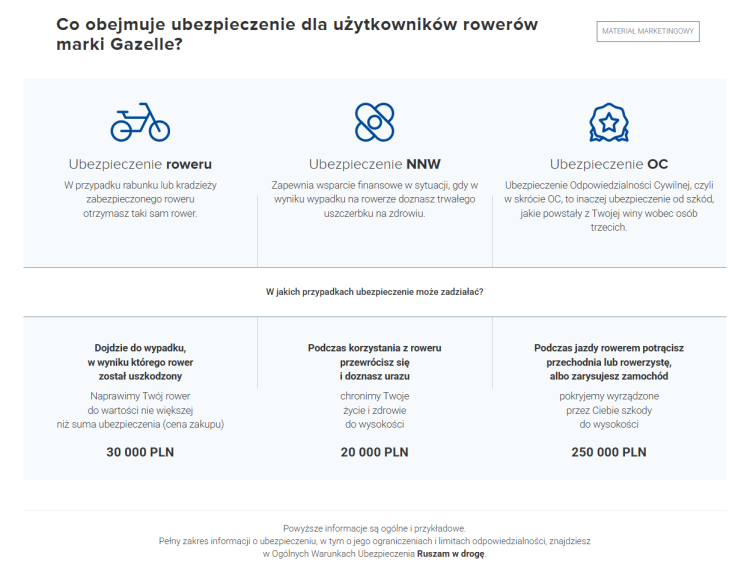This screenshot has height=573, width=750.
Task: Click the 20 000 PLN amount
Action: click(375, 452)
